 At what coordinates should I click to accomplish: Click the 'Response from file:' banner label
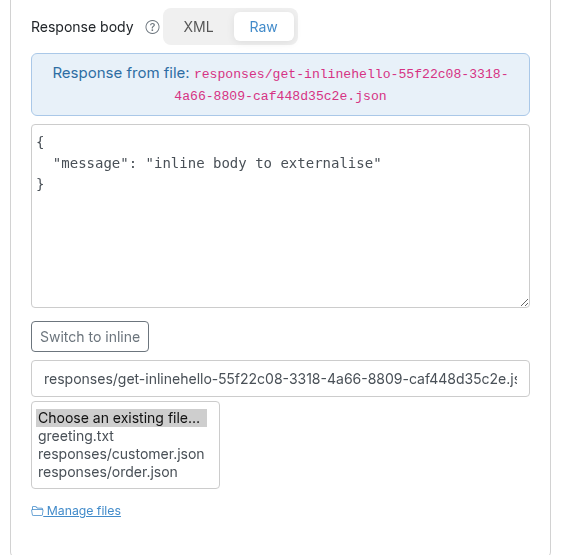tap(121, 73)
